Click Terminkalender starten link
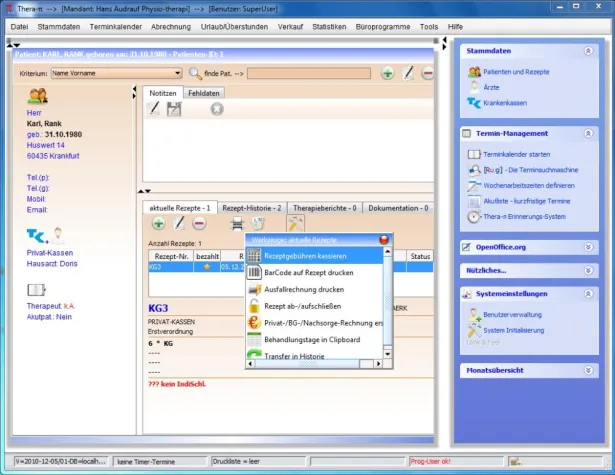Image resolution: width=615 pixels, height=475 pixels. [516, 155]
